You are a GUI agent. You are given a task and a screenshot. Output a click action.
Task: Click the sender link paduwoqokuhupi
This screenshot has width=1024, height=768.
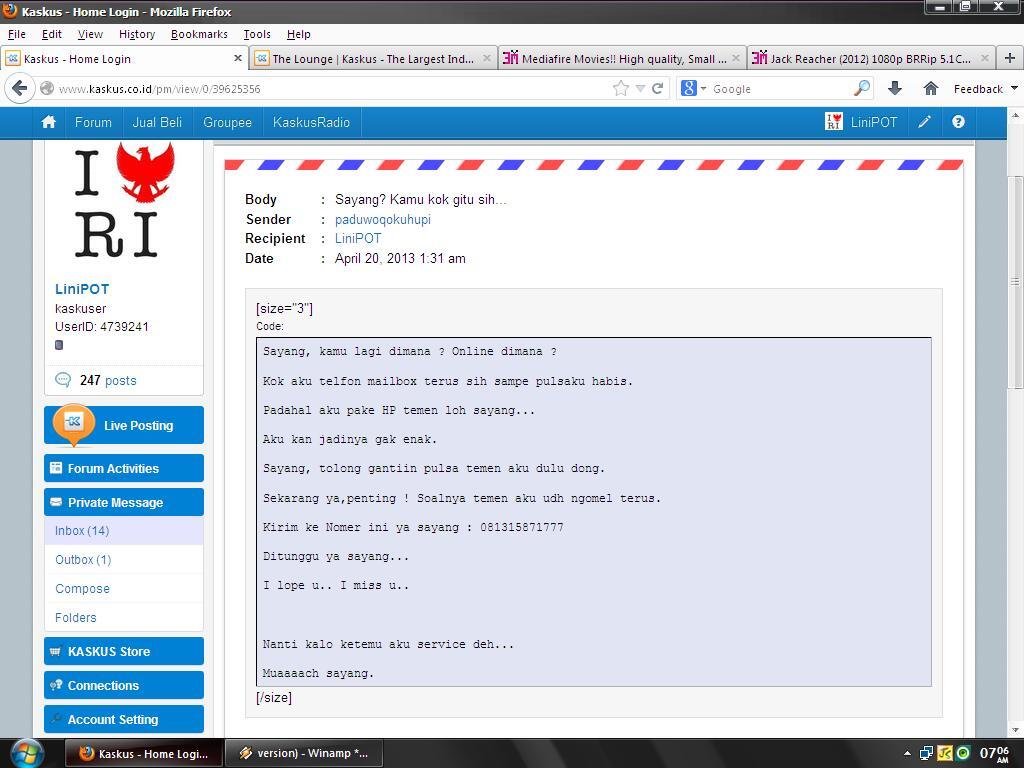pos(383,219)
